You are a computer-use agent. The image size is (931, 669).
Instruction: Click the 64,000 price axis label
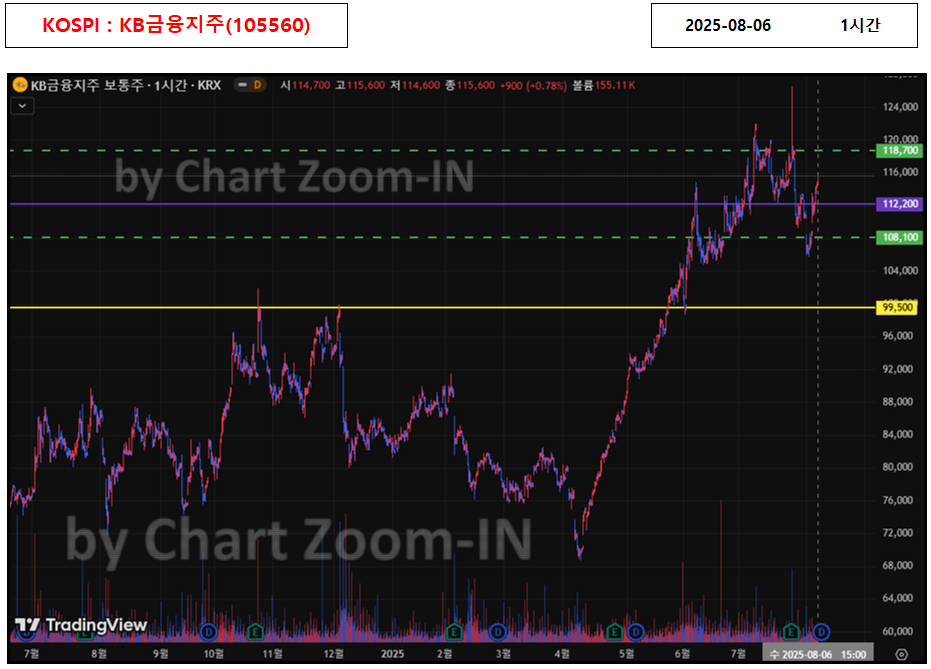coord(897,598)
